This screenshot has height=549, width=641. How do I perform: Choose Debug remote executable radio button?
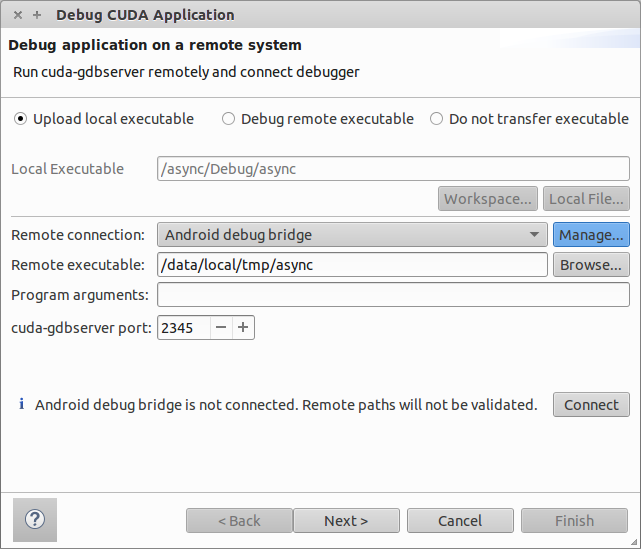click(x=229, y=119)
